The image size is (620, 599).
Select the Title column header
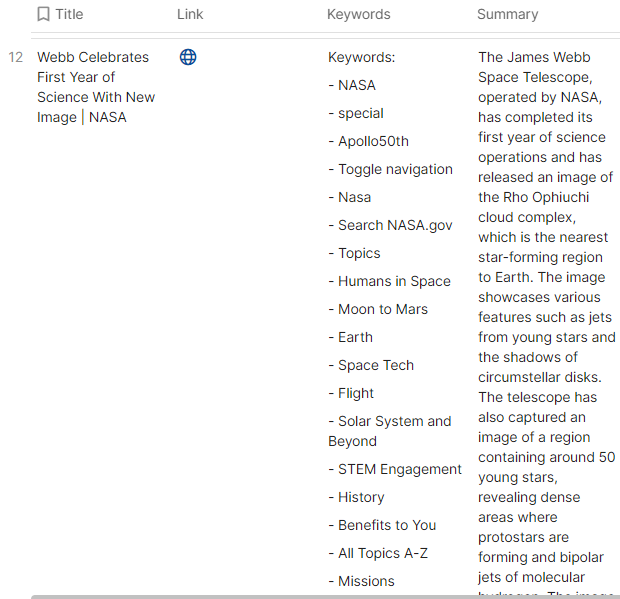click(69, 14)
